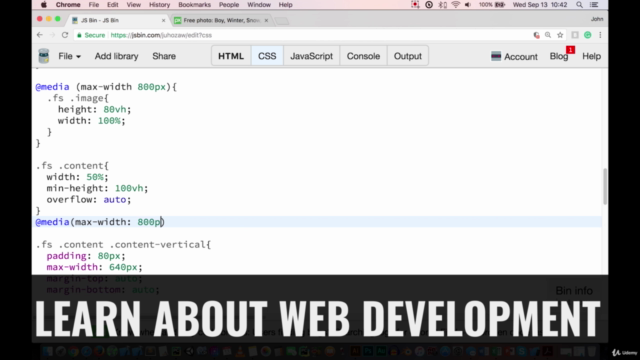Click the Spotlight search icon
This screenshot has width=640, height=360.
coord(579,5)
